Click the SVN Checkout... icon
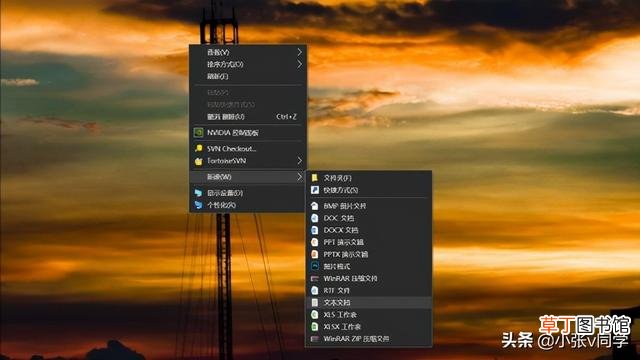This screenshot has height=360, width=640. pos(198,149)
